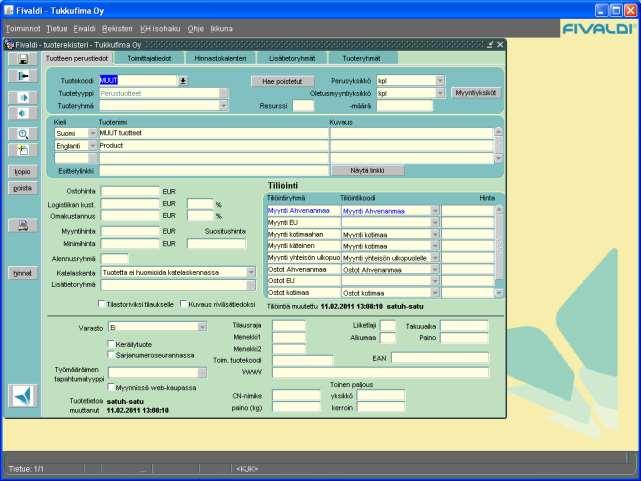This screenshot has height=481, width=641.
Task: Open the Suomi language dropdown
Action: click(x=92, y=133)
